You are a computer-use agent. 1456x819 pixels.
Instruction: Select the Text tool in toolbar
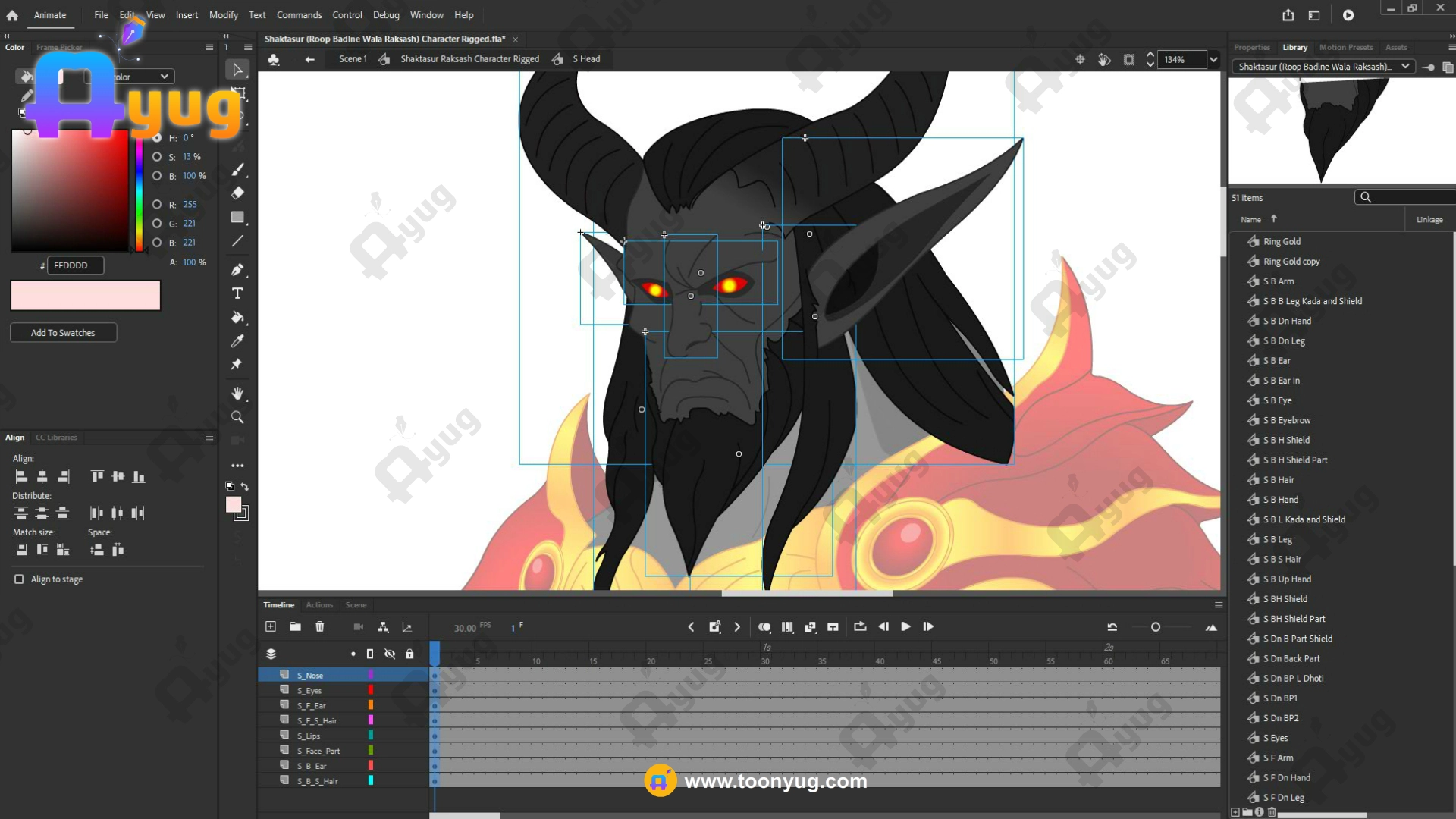[237, 293]
